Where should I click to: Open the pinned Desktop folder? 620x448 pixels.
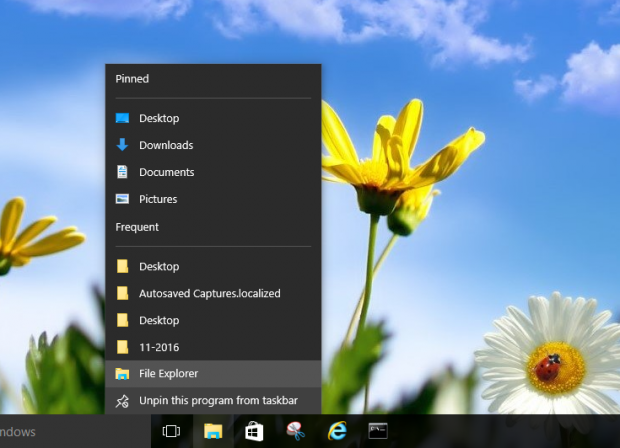coord(159,118)
